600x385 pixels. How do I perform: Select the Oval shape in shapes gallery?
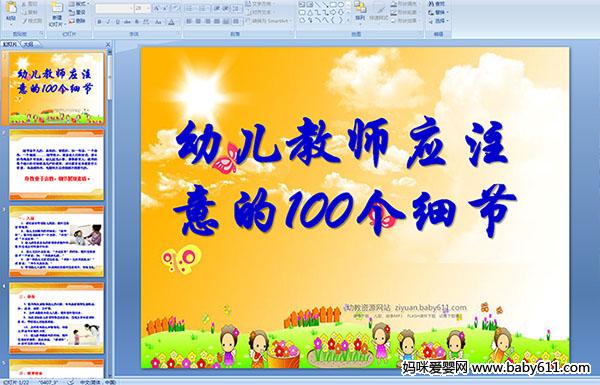coord(341,4)
